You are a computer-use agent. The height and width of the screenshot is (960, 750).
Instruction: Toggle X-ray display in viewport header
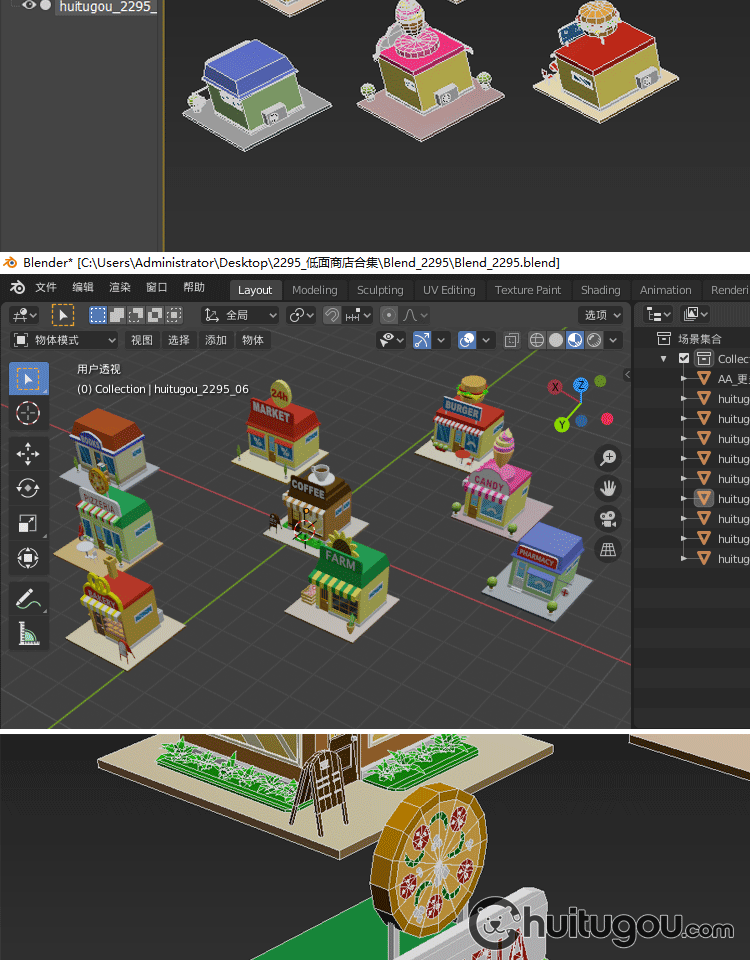[511, 340]
